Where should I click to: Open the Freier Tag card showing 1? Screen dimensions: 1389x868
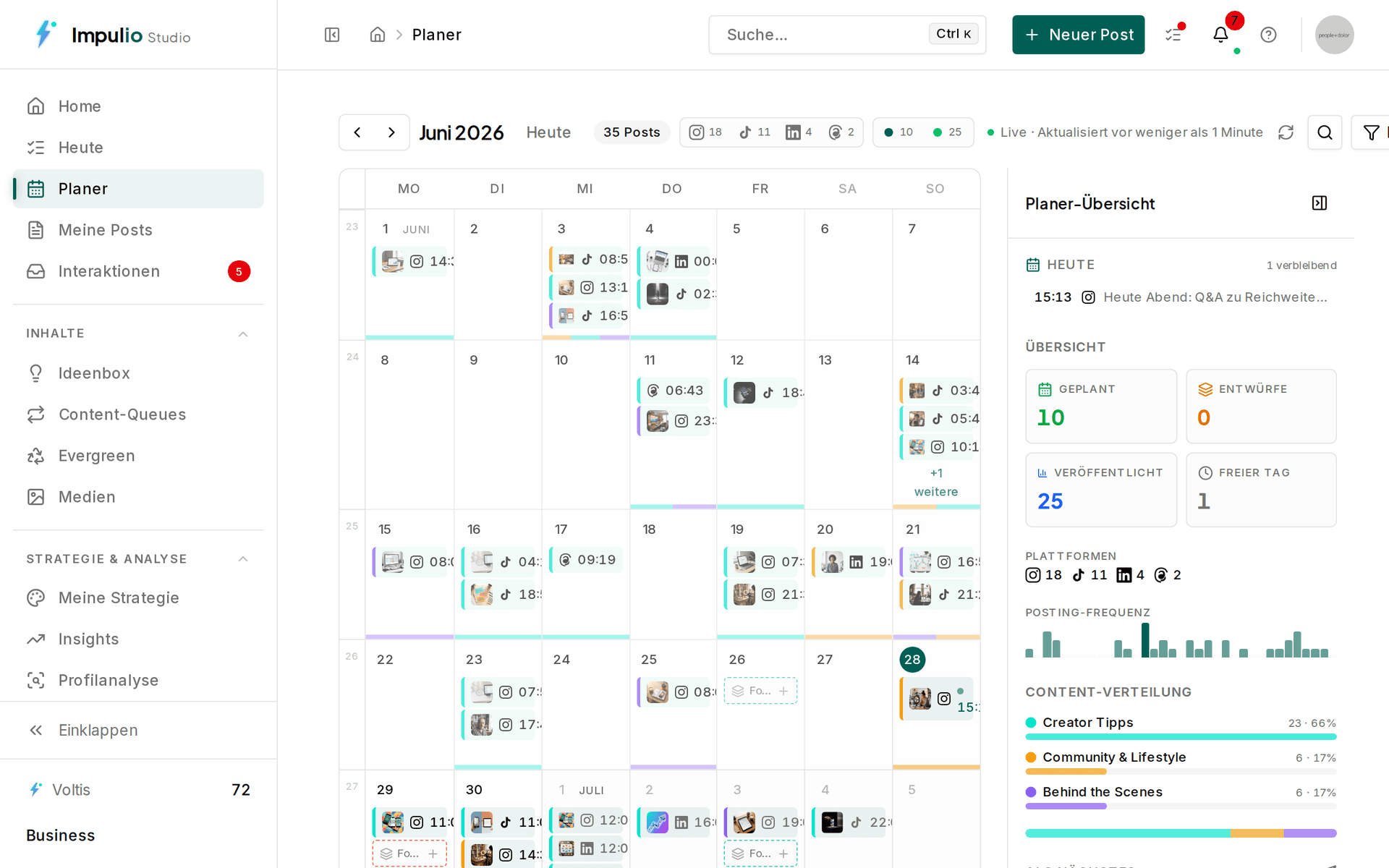coord(1261,490)
